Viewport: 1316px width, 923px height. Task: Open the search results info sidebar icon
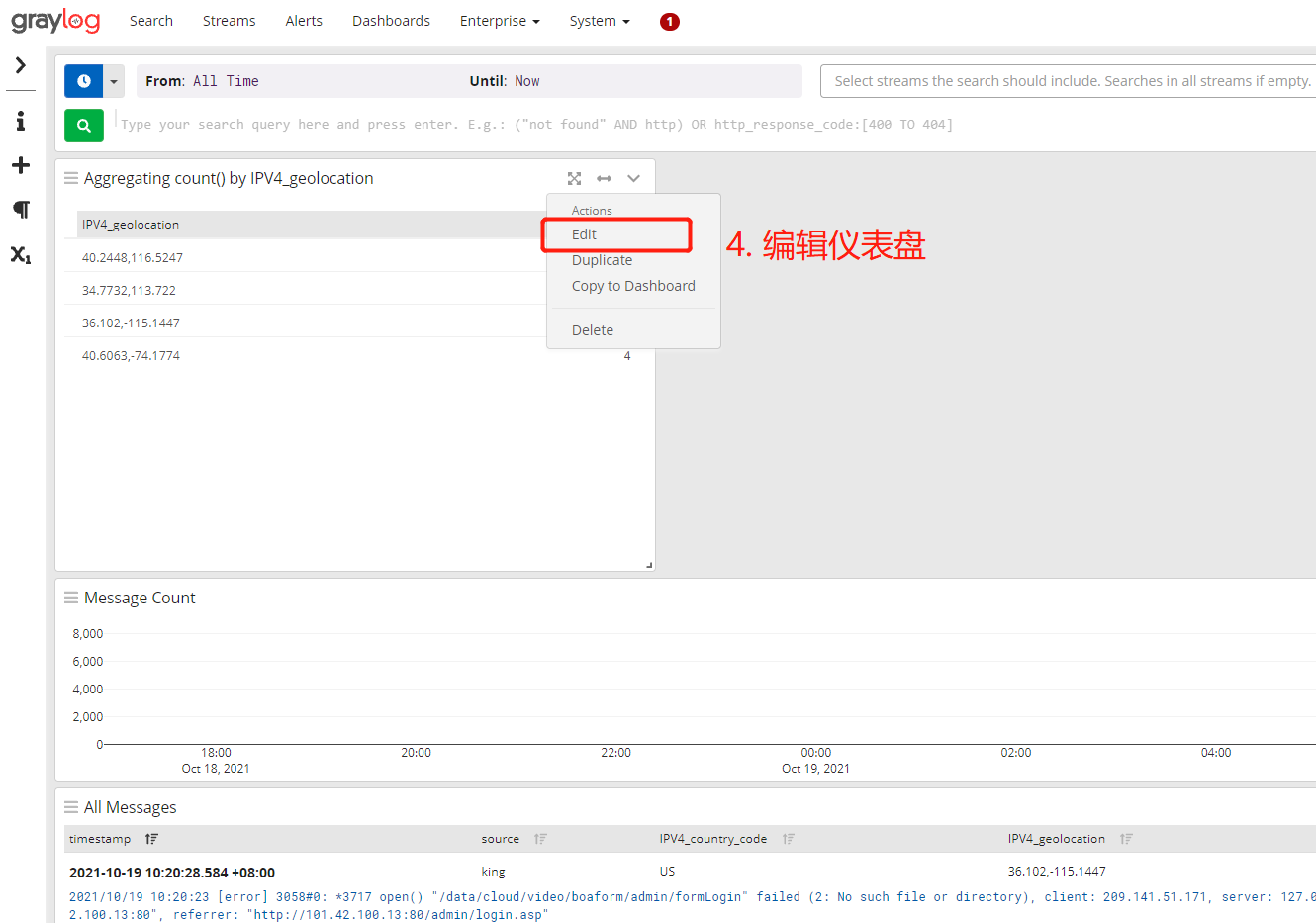[x=21, y=120]
